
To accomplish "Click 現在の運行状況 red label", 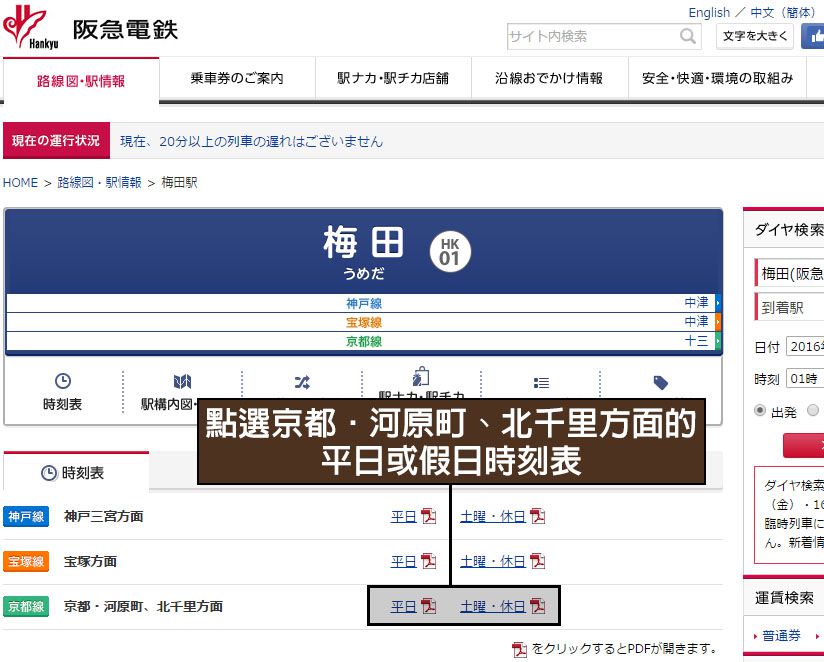I will 56,140.
